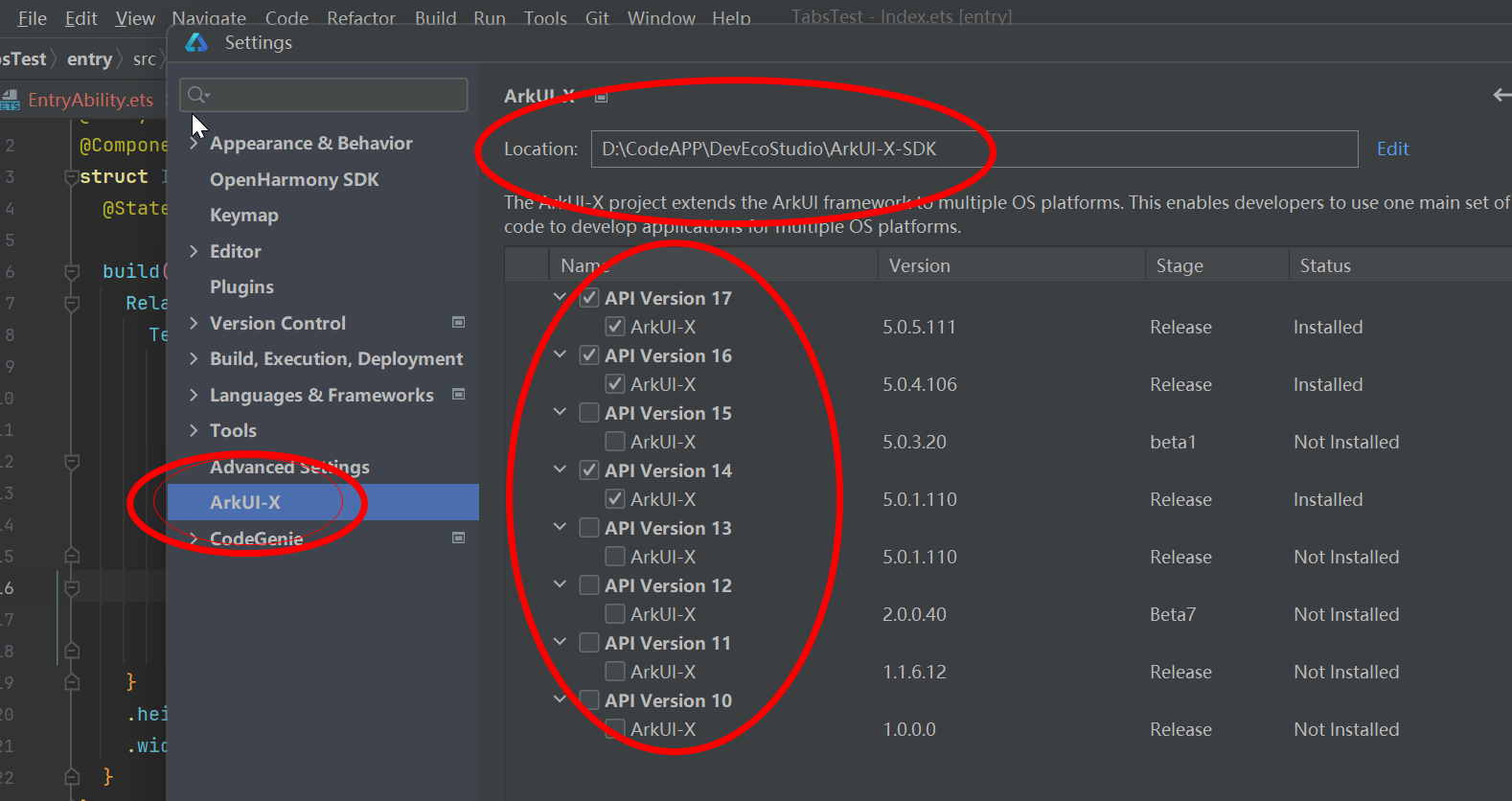Collapse the API Version 17 row
The height and width of the screenshot is (801, 1512).
coord(561,297)
